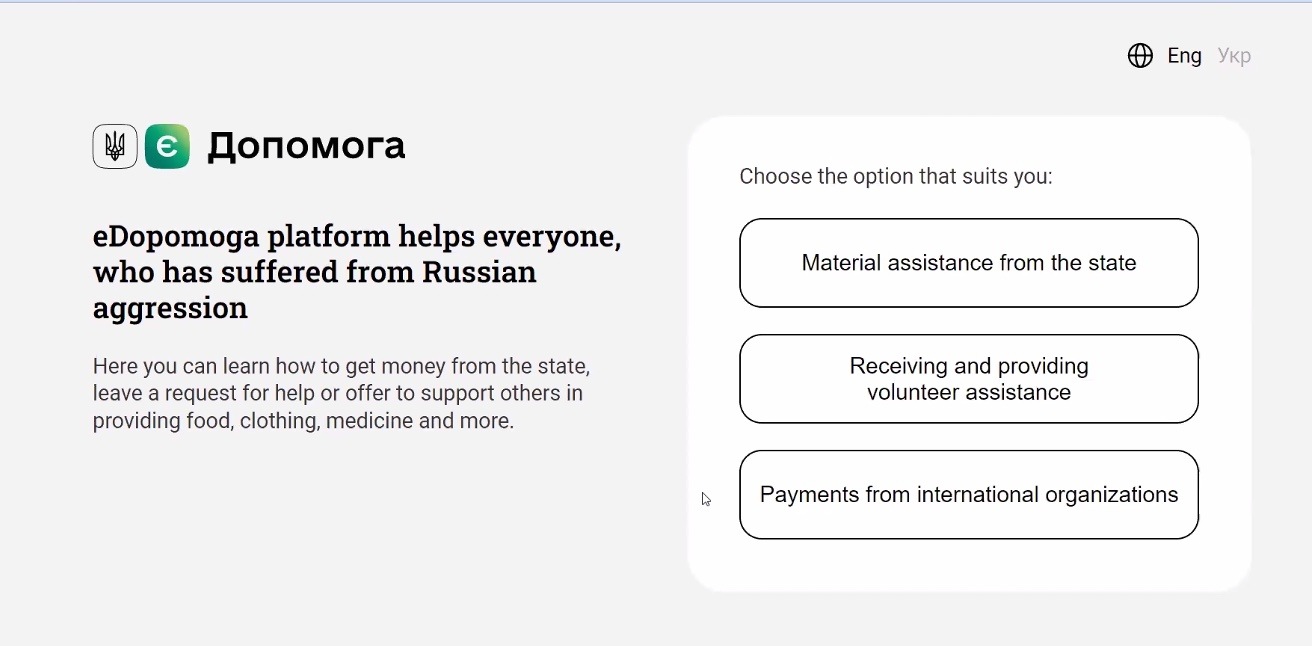Select Material assistance from the state
Viewport: 1312px width, 646px height.
tap(968, 263)
